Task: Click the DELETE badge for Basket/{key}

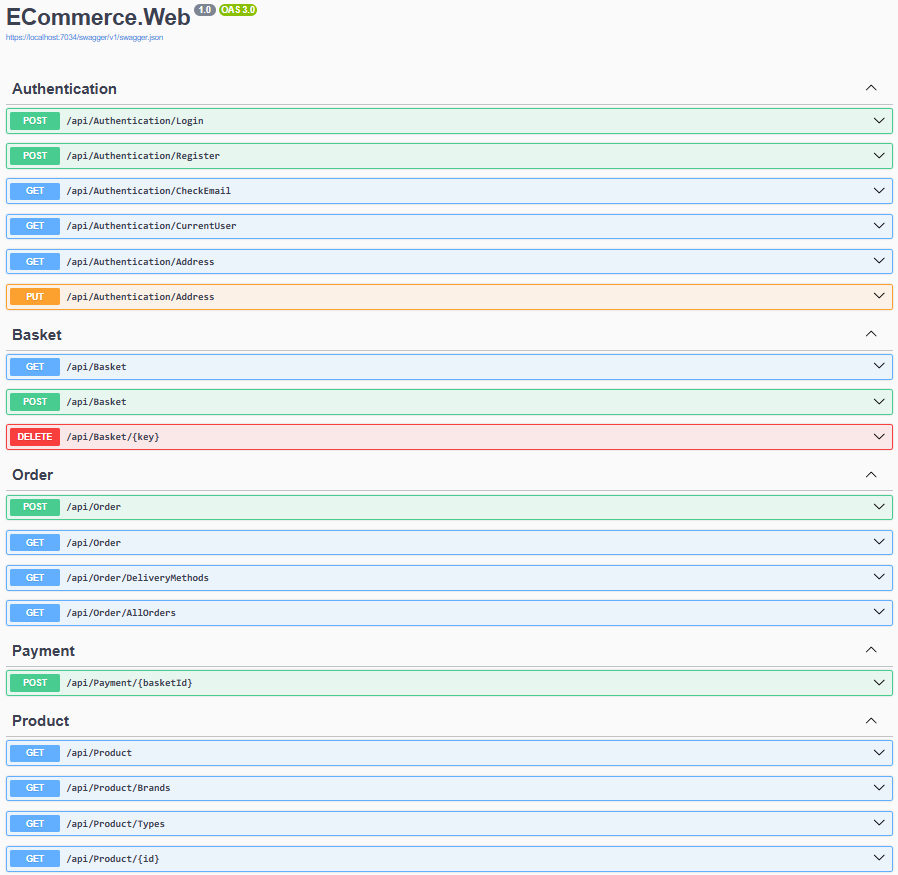Action: tap(35, 437)
